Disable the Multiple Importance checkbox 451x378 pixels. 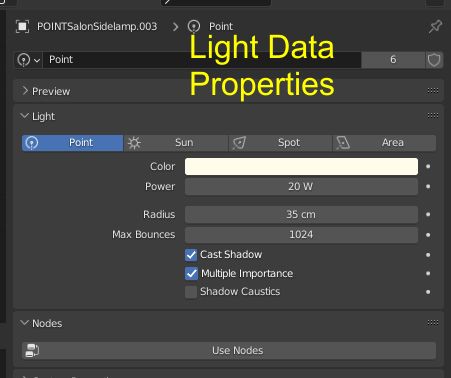(191, 274)
